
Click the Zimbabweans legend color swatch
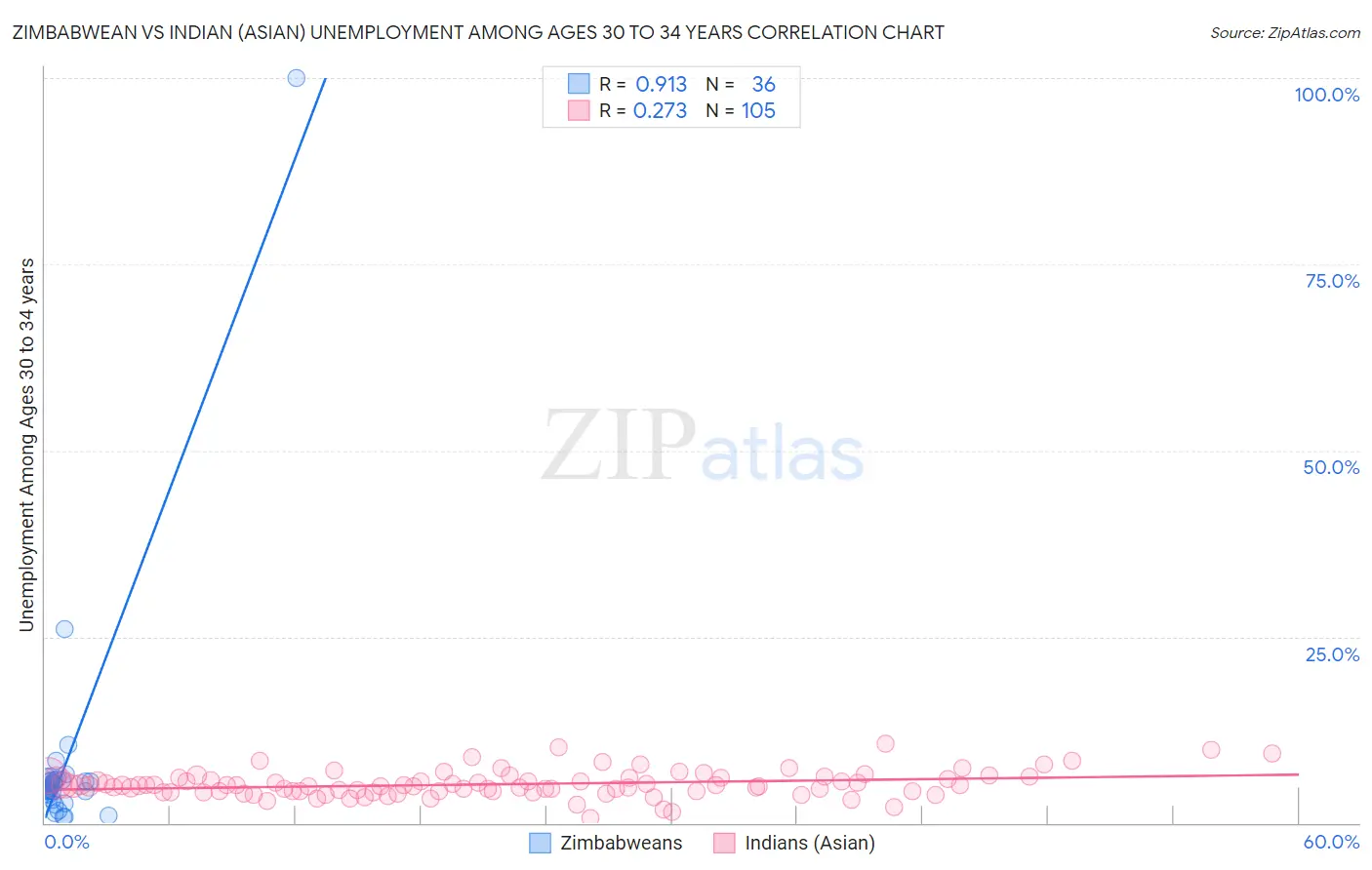pos(540,843)
